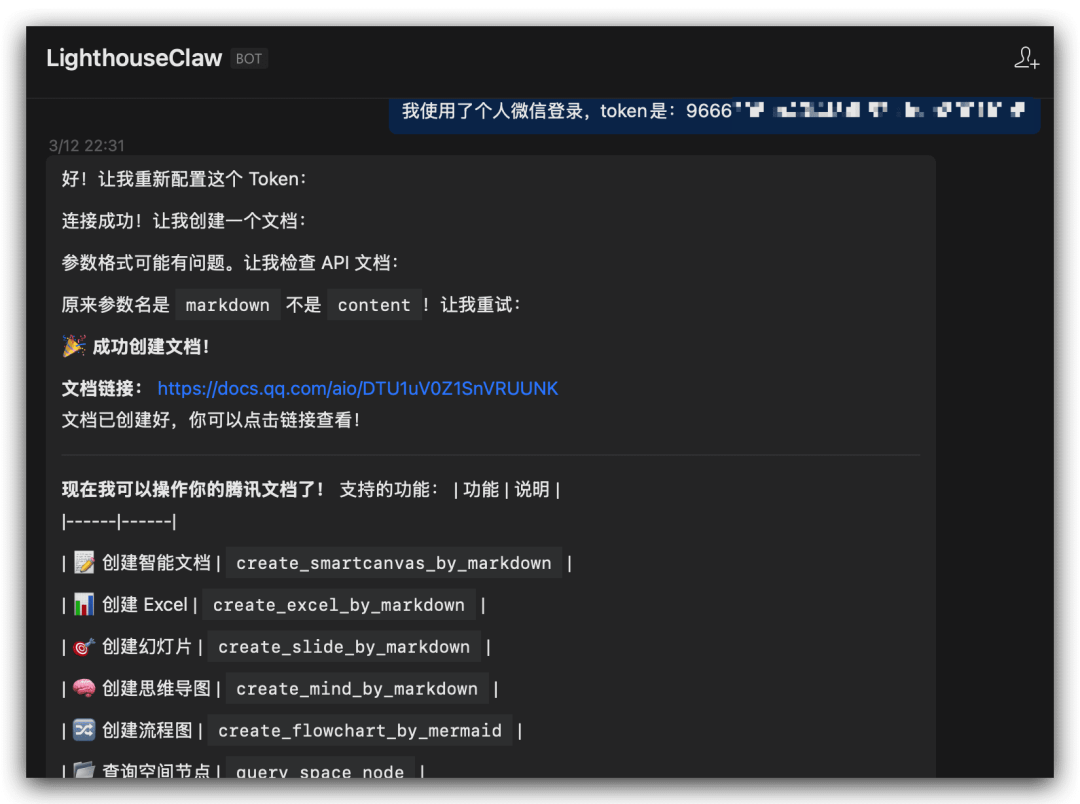Click the LighthouseClaw bot name
This screenshot has height=804, width=1080.
[x=133, y=58]
